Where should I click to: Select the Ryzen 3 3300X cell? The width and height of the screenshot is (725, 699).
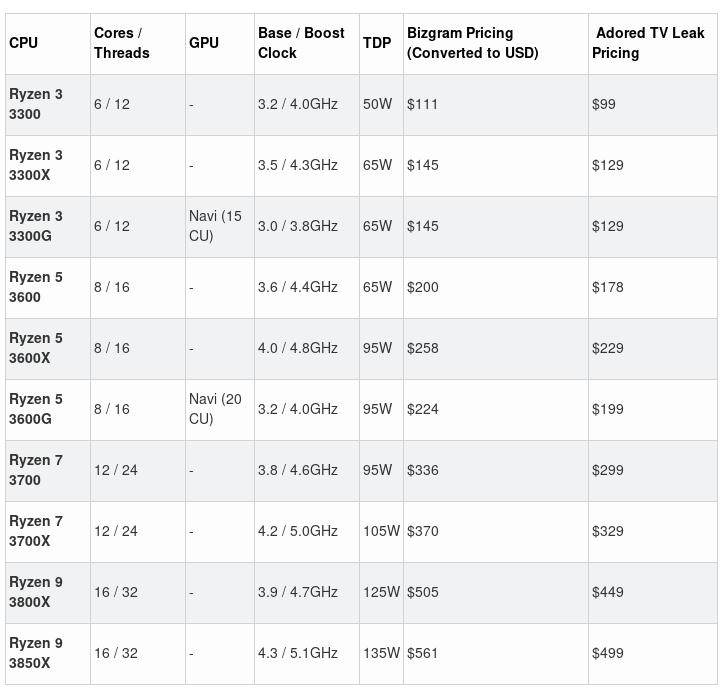[36, 165]
